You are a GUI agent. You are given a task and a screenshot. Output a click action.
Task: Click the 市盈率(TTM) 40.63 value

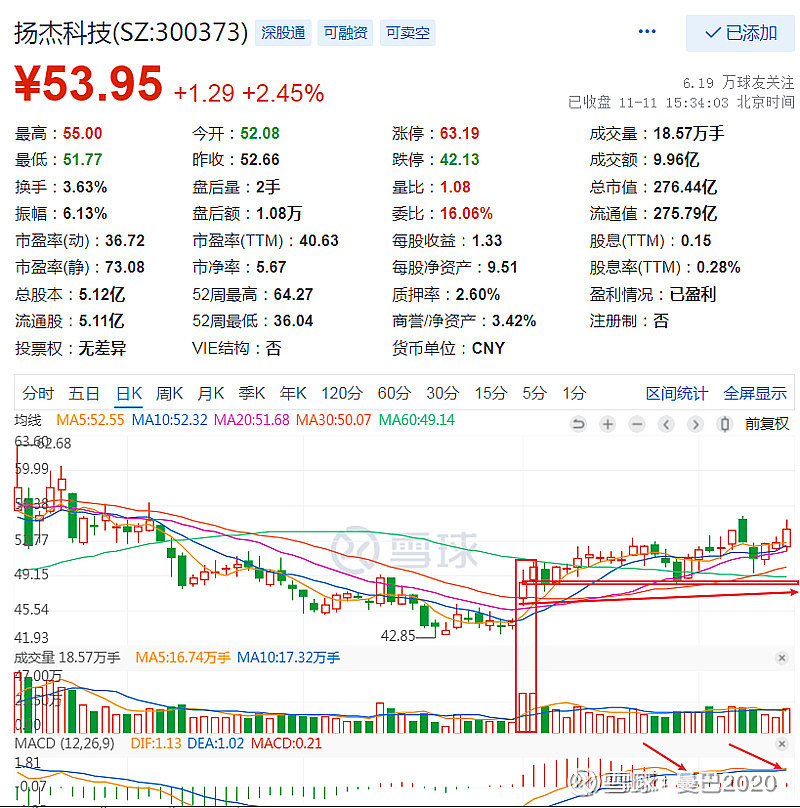pos(319,241)
